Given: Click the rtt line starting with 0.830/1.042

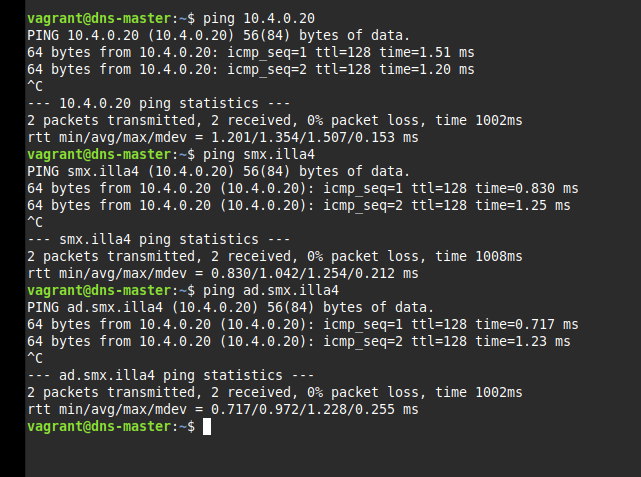Looking at the screenshot, I should (x=223, y=274).
